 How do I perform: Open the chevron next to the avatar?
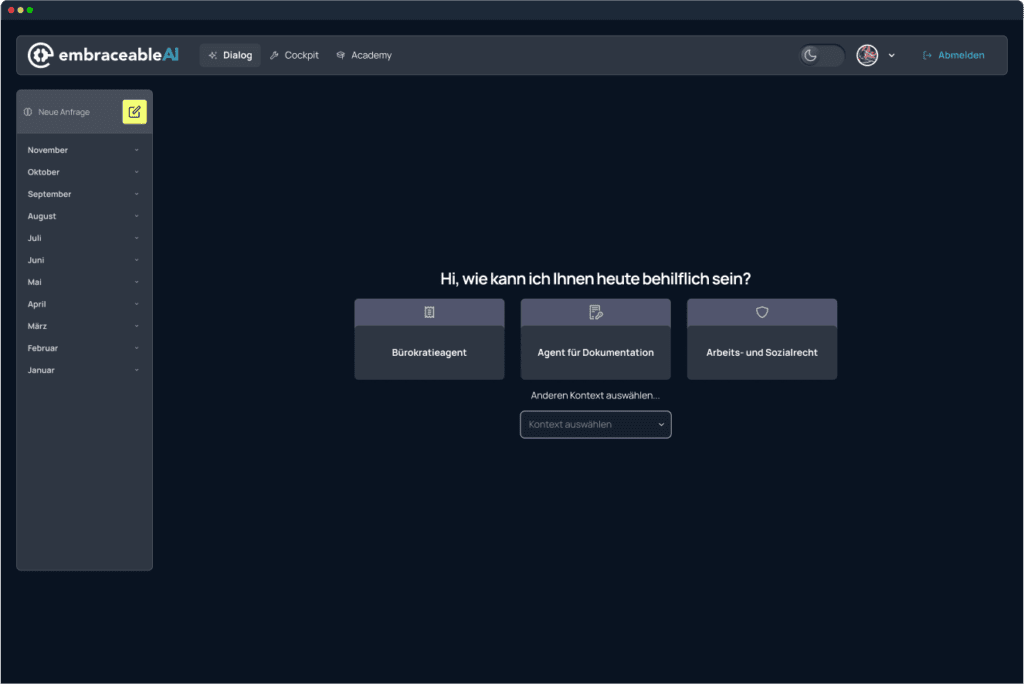click(x=892, y=56)
